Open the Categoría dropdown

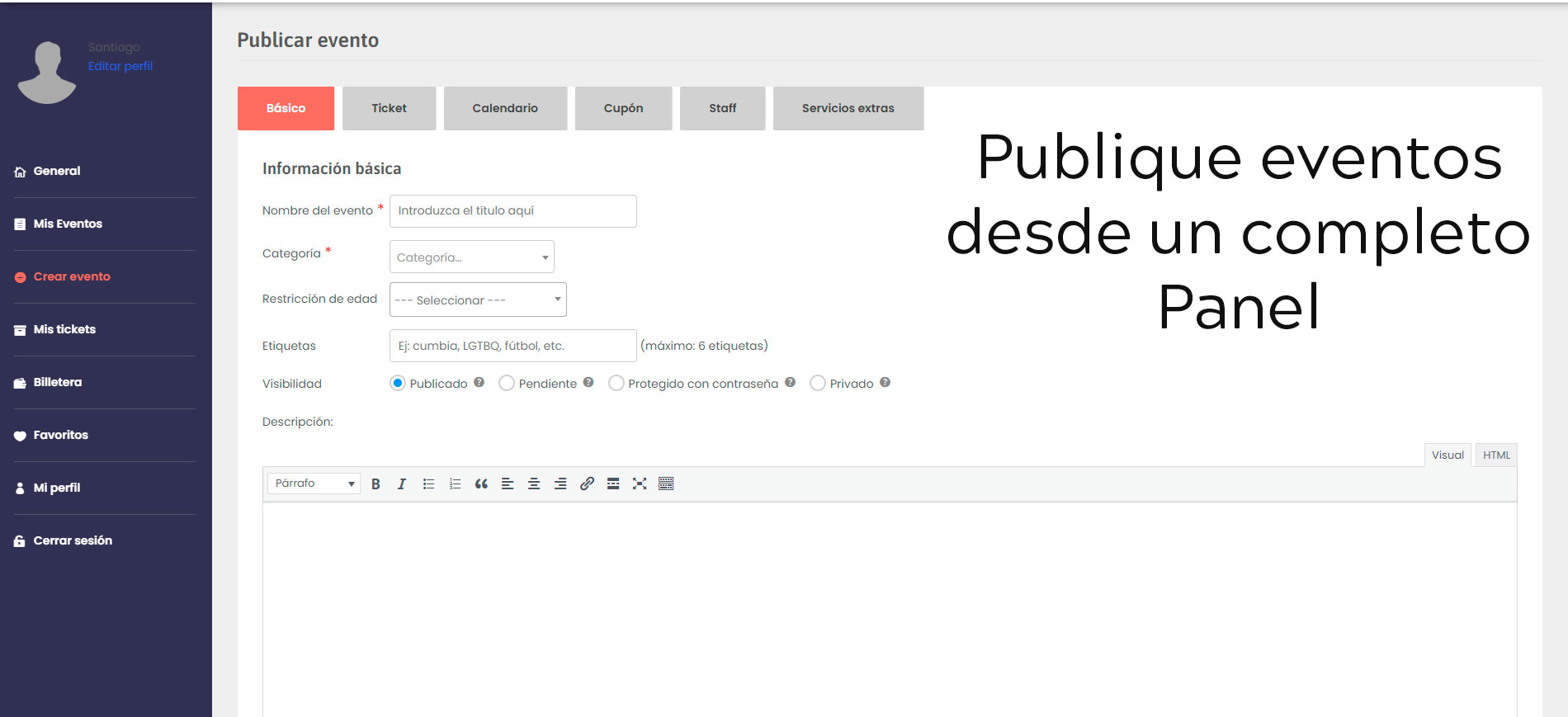tap(471, 257)
